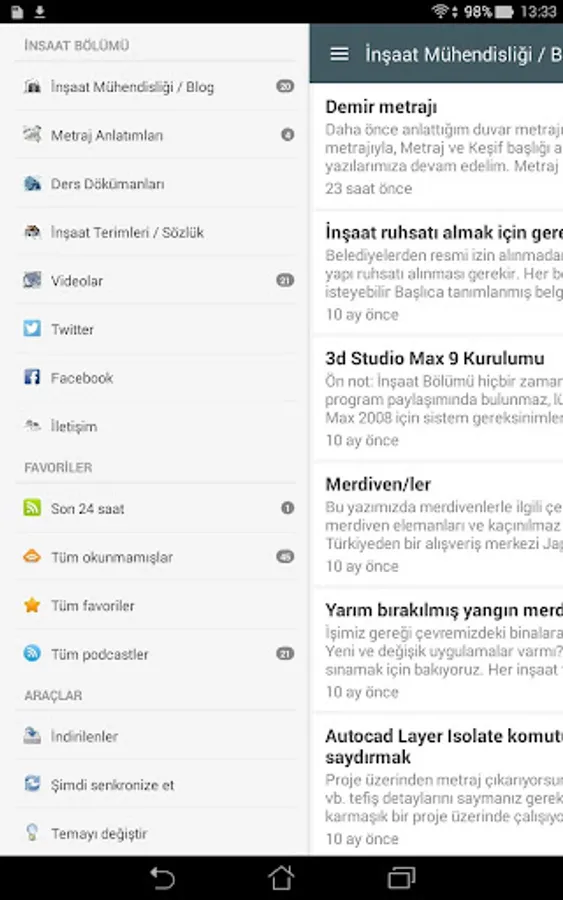Show Son 24 saat feed

pos(158,508)
